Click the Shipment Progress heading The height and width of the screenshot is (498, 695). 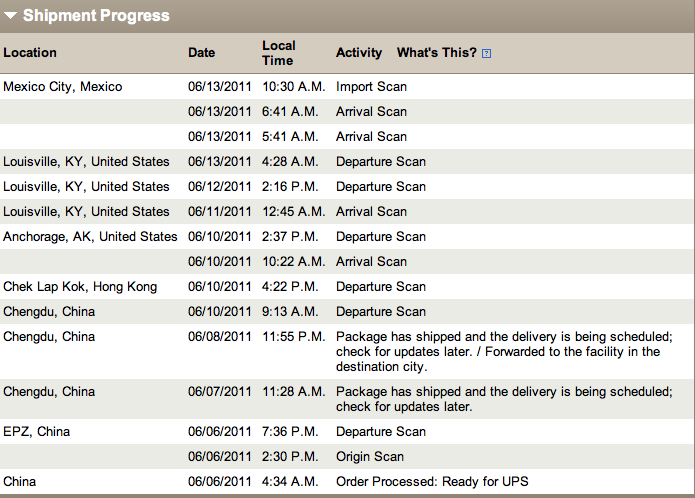[96, 16]
